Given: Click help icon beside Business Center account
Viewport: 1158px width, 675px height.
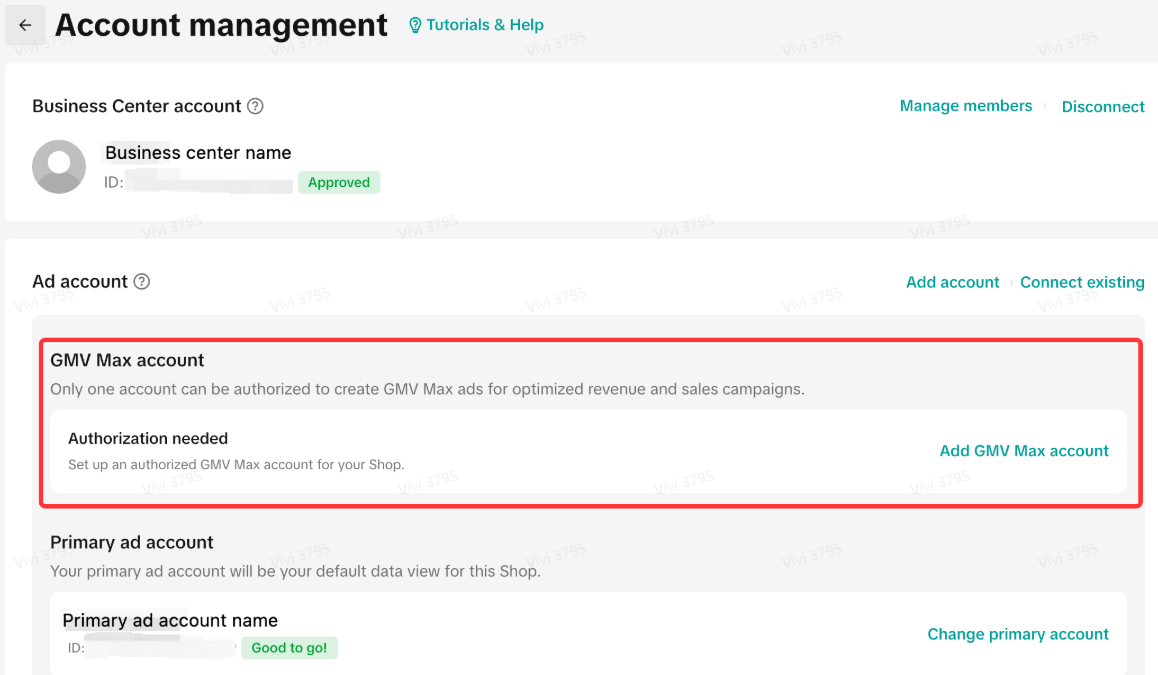Looking at the screenshot, I should tap(255, 106).
